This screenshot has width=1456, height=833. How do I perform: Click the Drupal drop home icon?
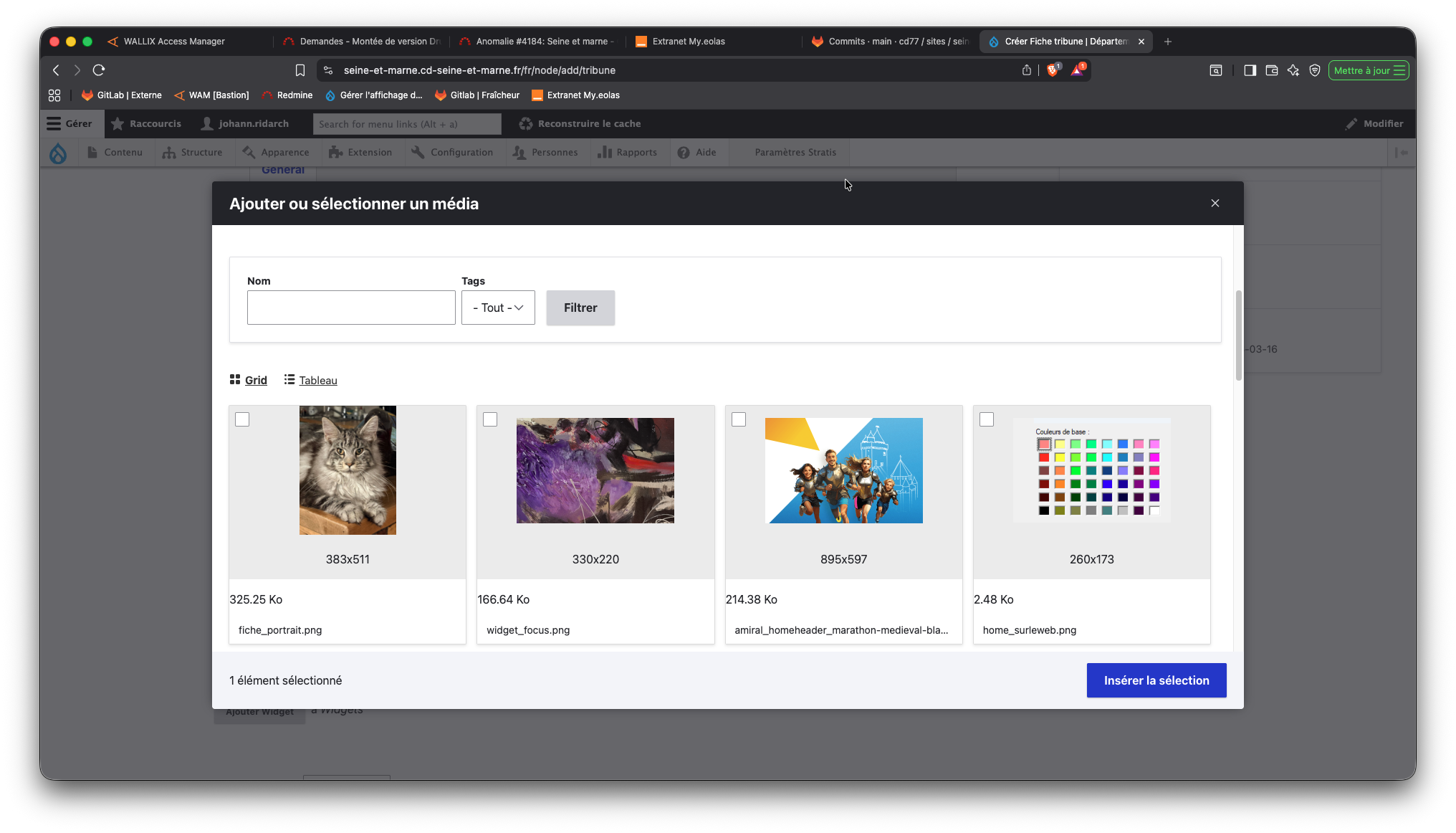point(58,153)
